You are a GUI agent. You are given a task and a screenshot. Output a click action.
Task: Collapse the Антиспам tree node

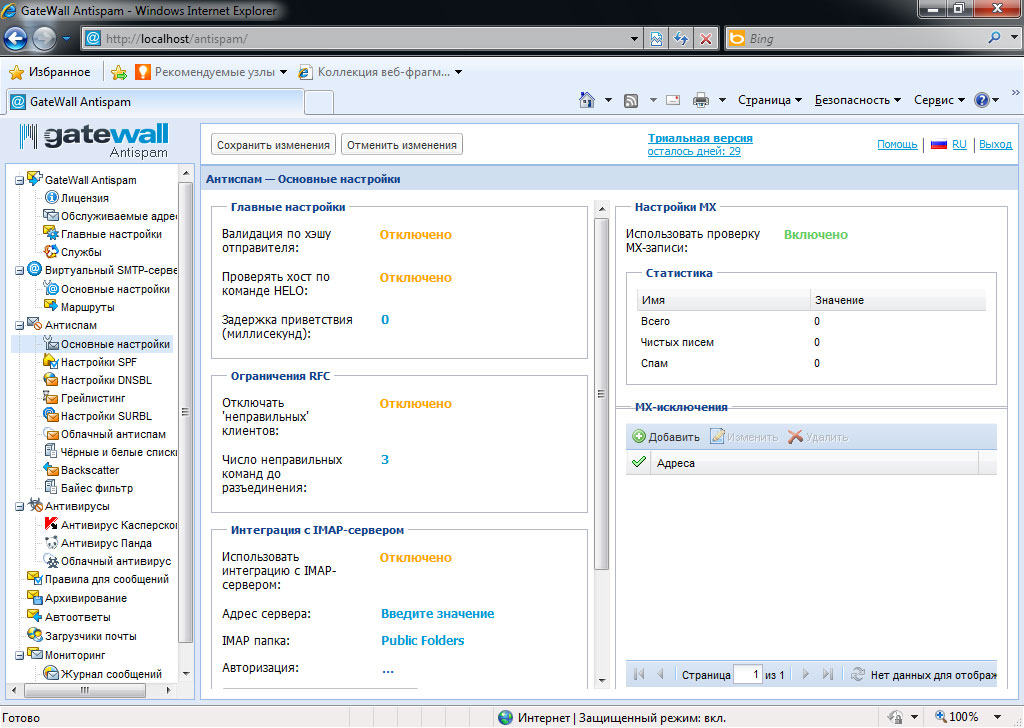click(20, 325)
